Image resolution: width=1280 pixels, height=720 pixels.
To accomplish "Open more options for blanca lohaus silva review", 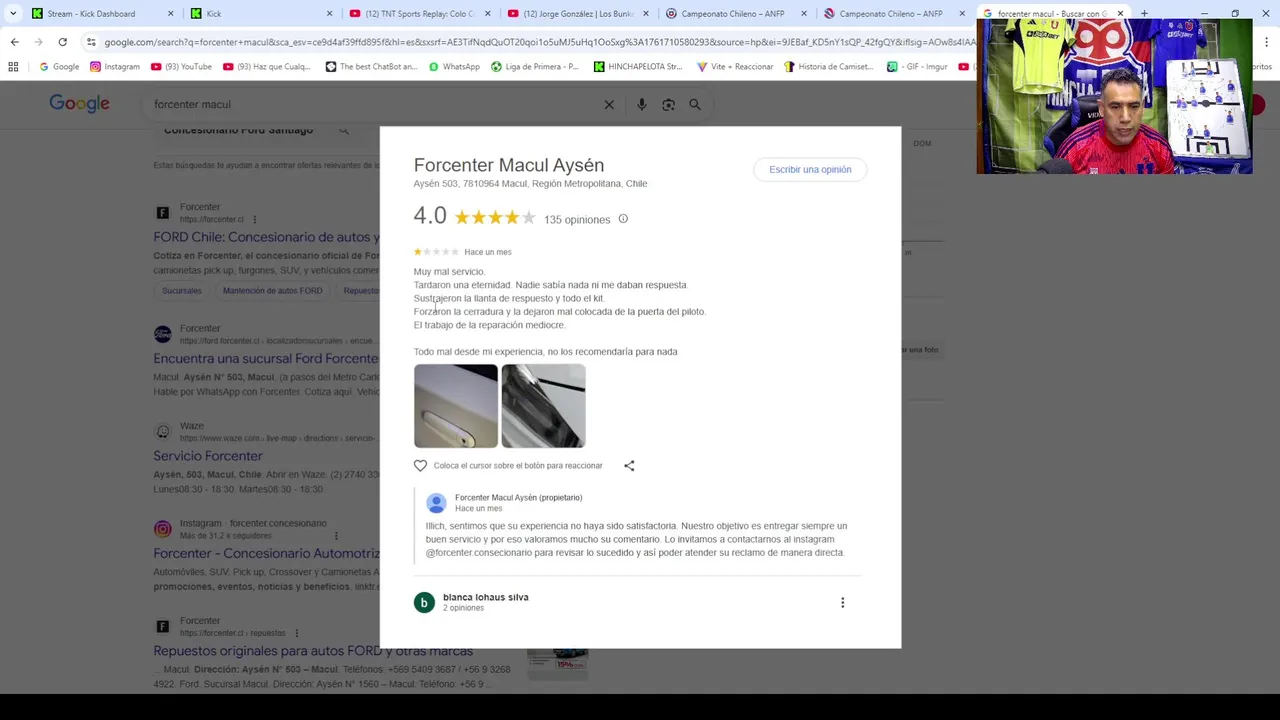I will coord(842,602).
